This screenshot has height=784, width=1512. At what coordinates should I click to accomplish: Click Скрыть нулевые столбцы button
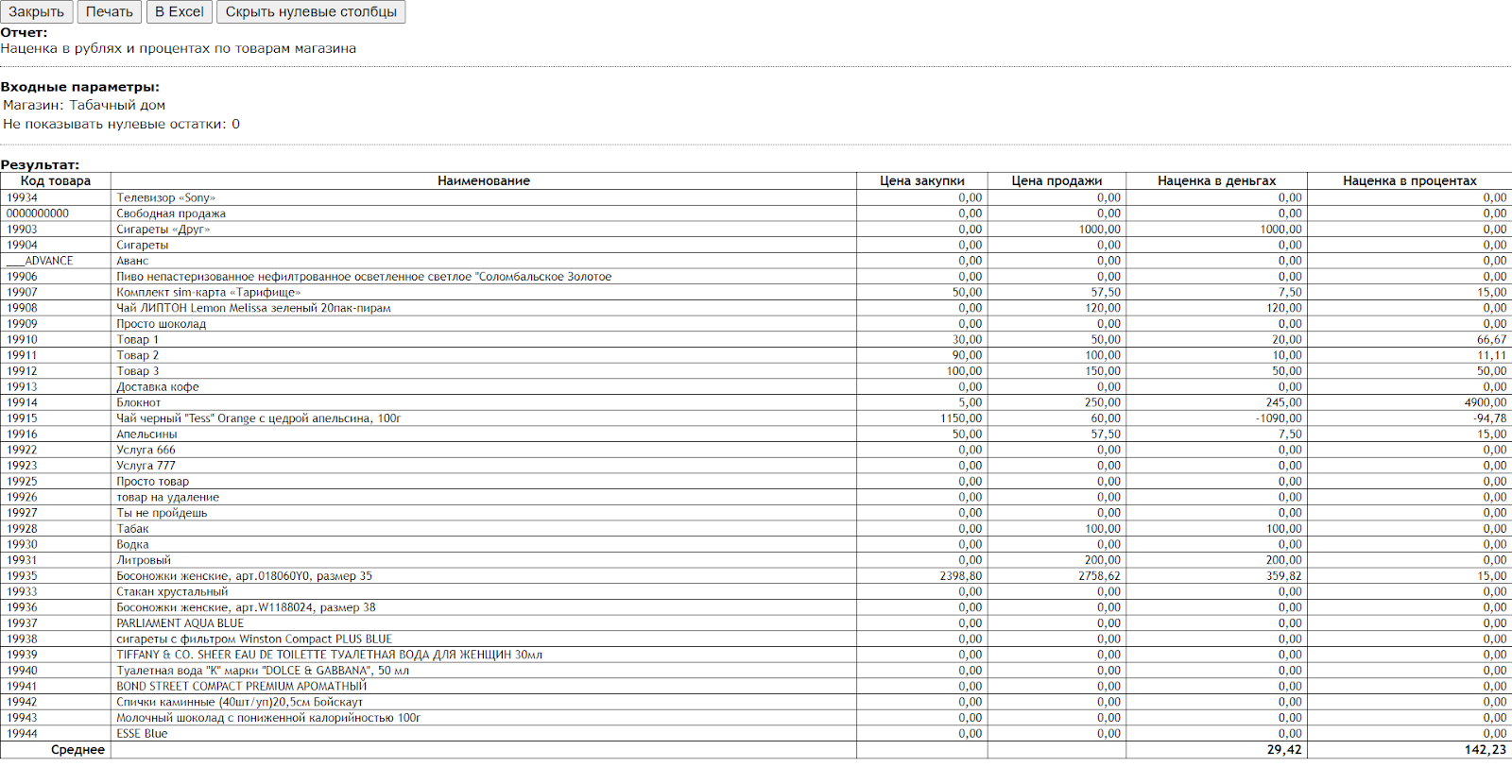[311, 12]
